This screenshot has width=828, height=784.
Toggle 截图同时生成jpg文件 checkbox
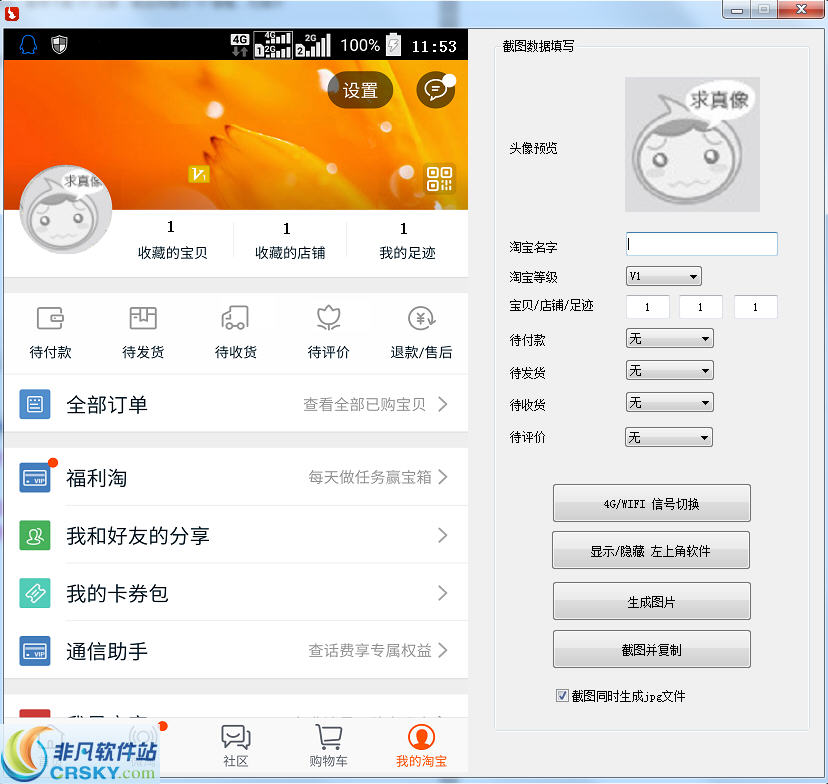[562, 695]
